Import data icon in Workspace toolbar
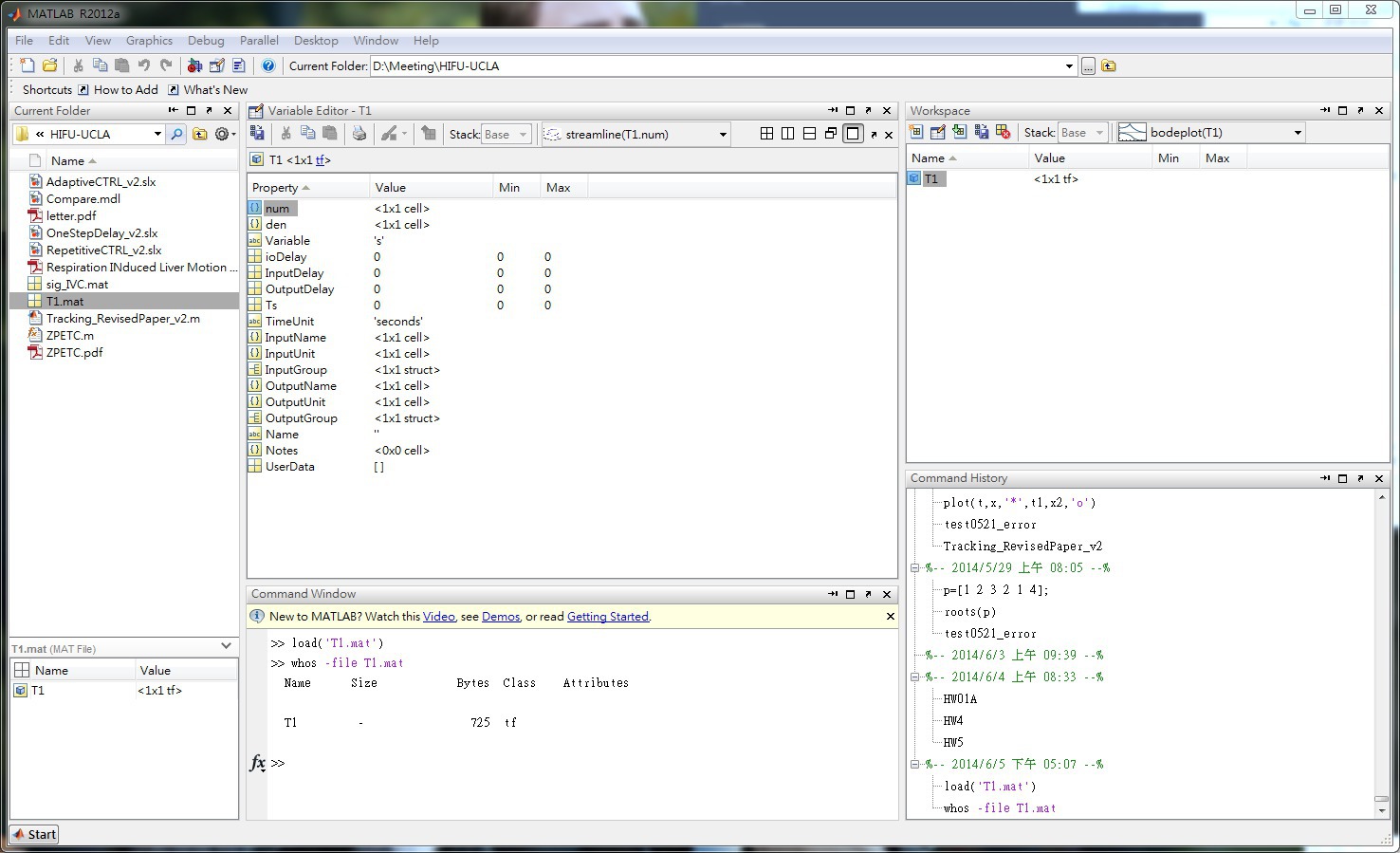The image size is (1400, 853). click(960, 132)
